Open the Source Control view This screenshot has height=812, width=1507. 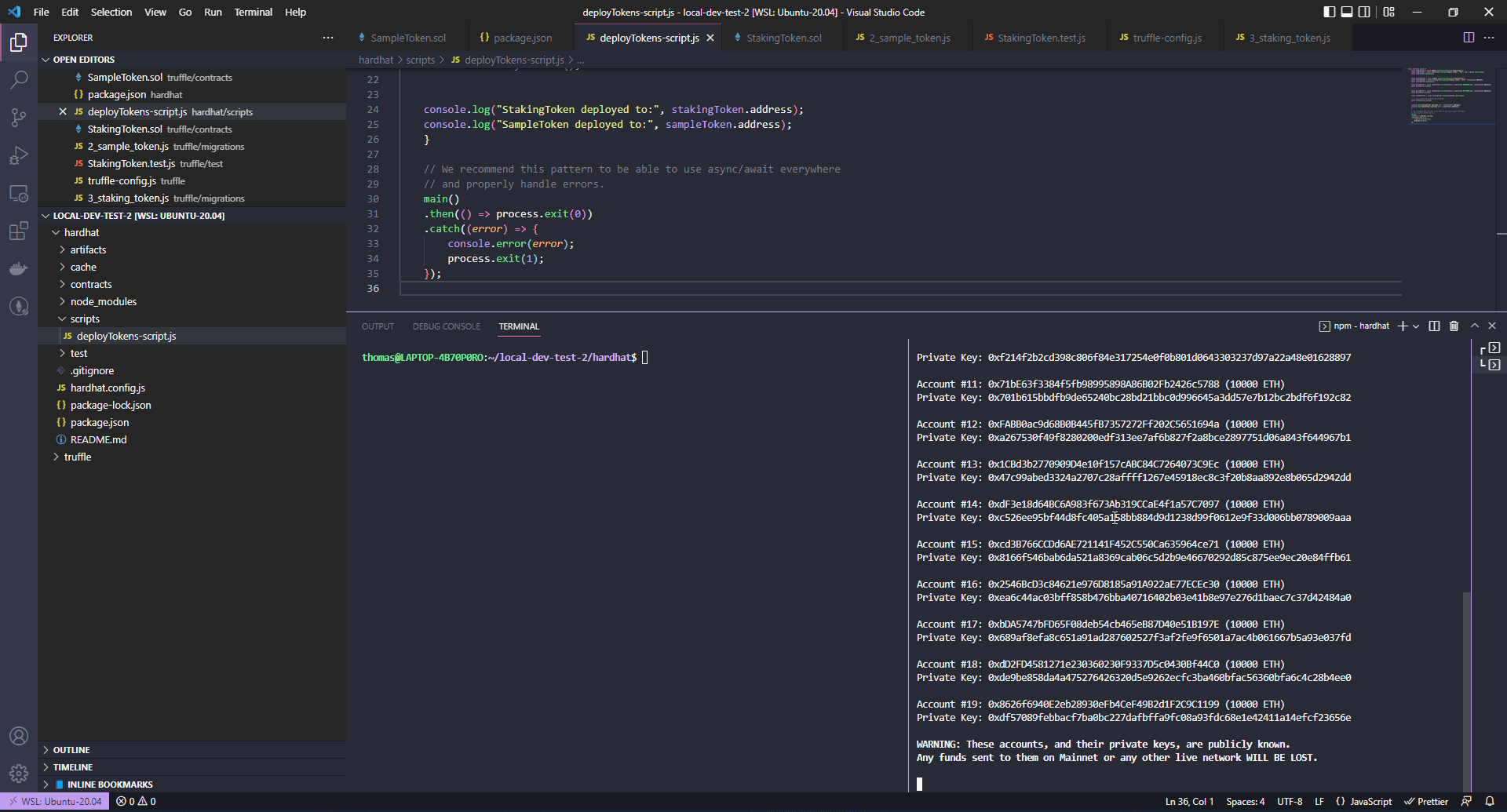point(19,117)
